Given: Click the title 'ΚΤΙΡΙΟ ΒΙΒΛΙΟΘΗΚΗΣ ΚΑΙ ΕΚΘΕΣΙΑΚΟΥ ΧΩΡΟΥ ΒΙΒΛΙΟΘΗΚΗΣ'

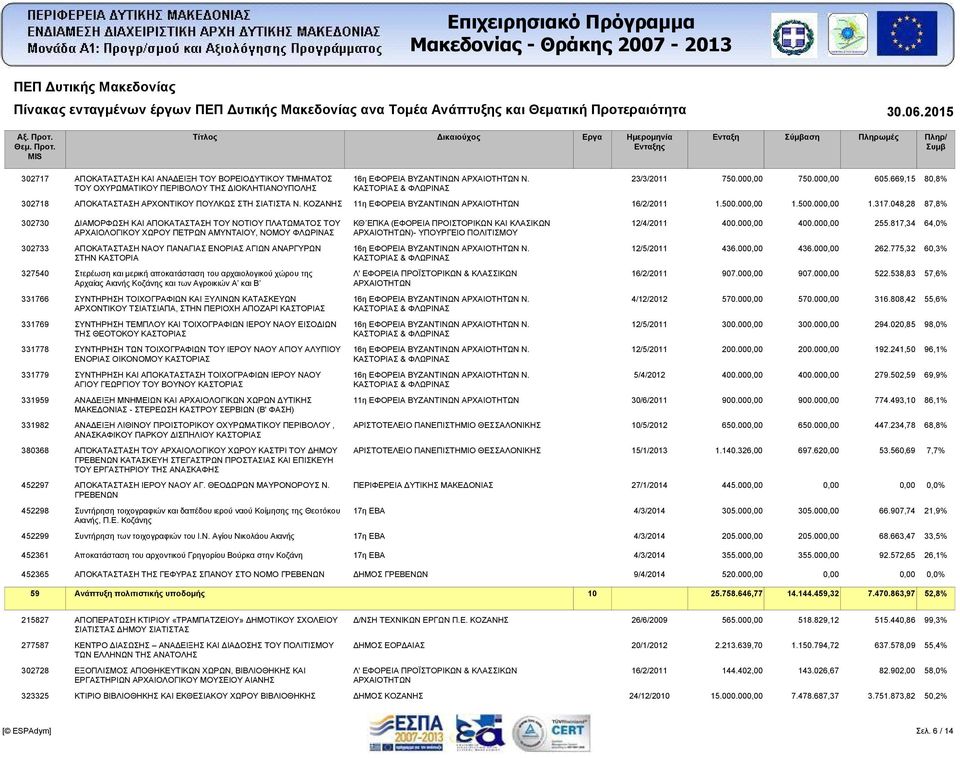Looking at the screenshot, I should [x=195, y=696].
